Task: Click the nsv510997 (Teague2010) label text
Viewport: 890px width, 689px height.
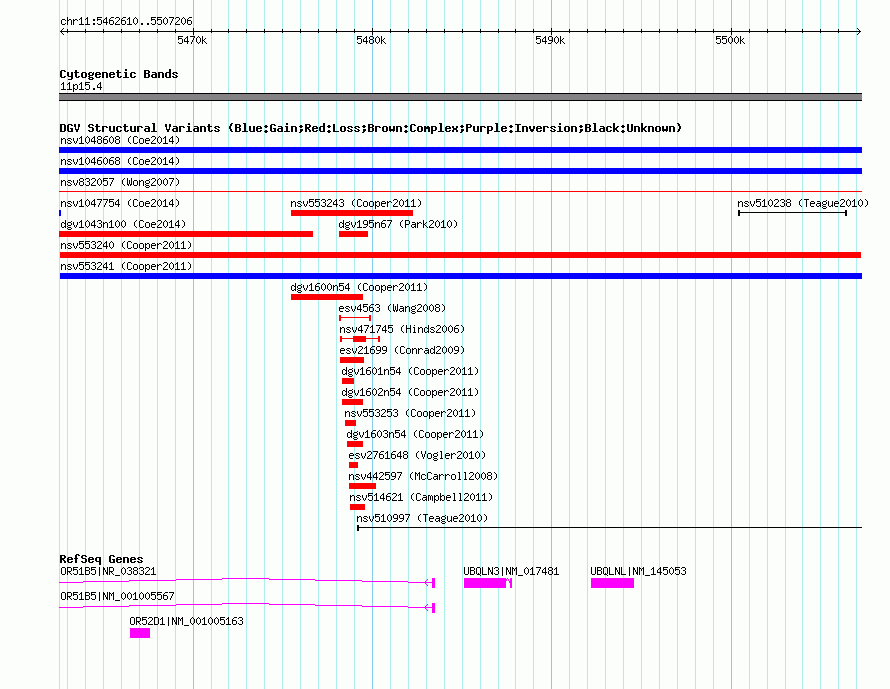Action: pyautogui.click(x=422, y=518)
